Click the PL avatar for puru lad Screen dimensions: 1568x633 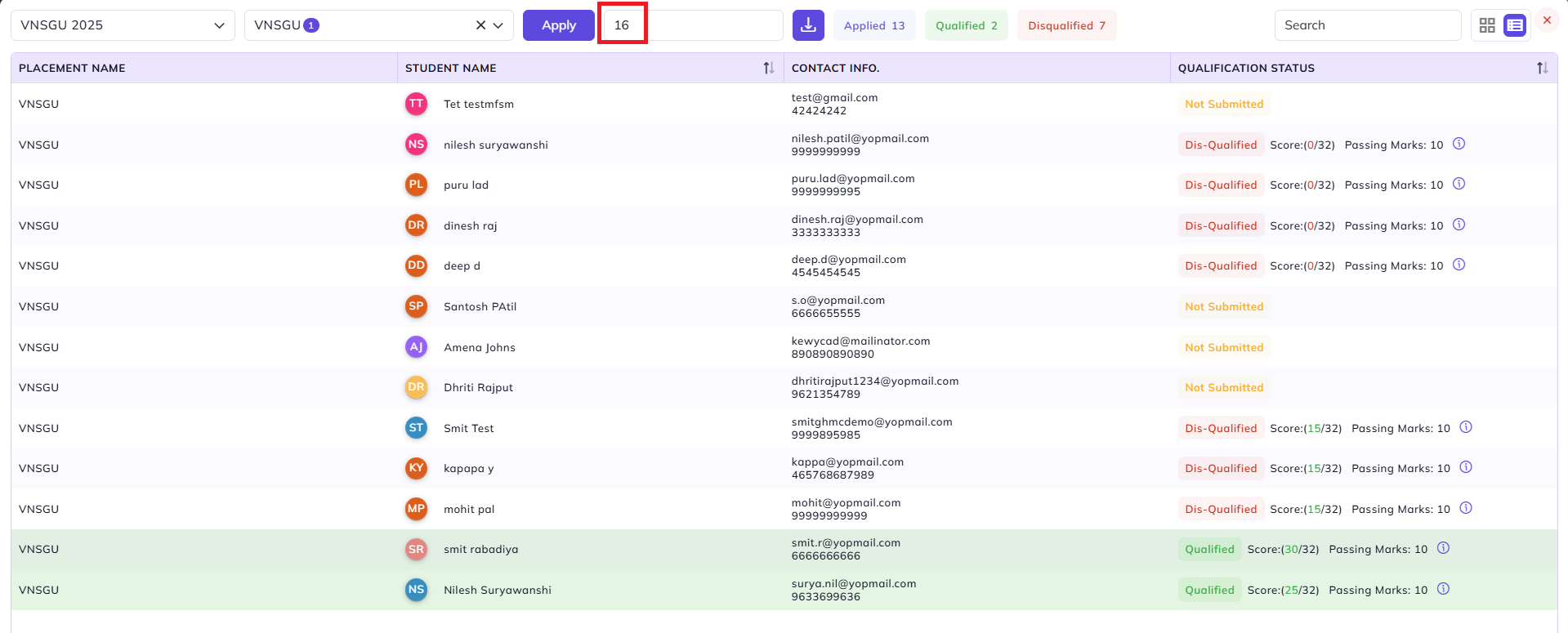[417, 185]
